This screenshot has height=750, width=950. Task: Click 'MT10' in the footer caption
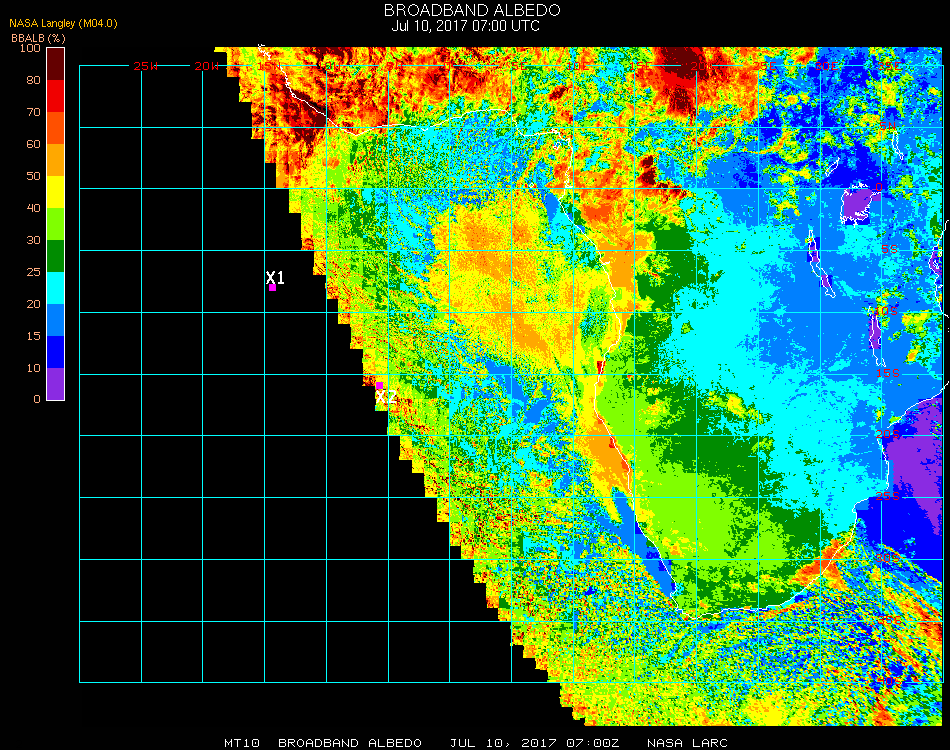point(242,743)
